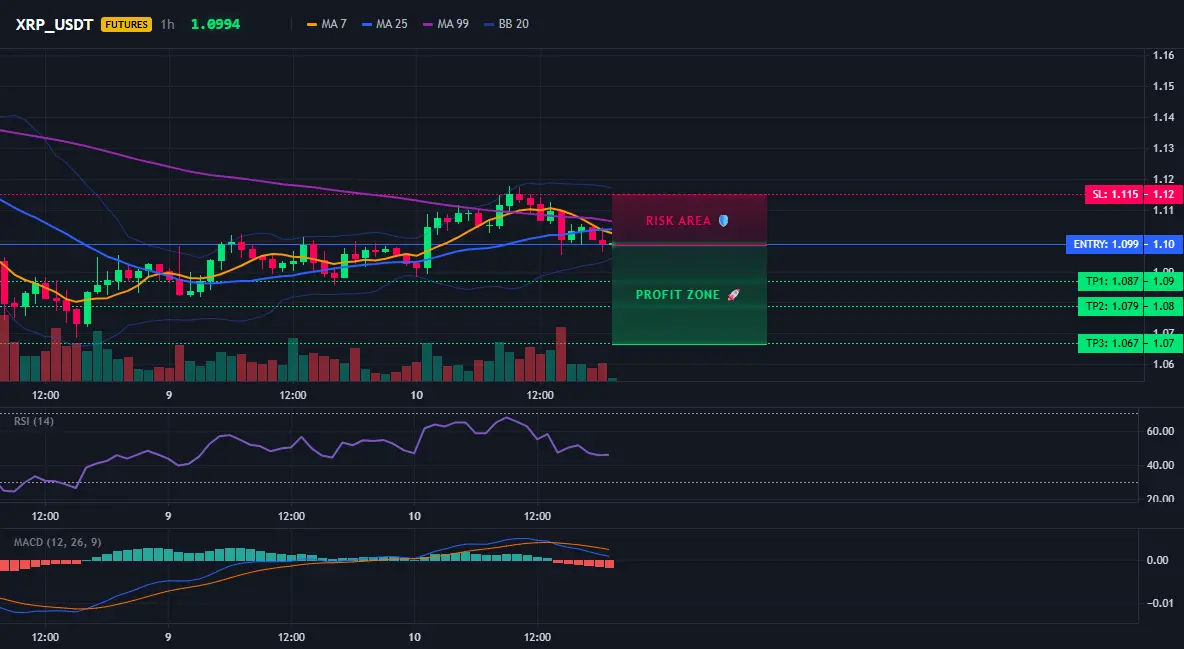Image resolution: width=1184 pixels, height=649 pixels.
Task: Click date label 10 on MACD time axis
Action: (x=415, y=637)
